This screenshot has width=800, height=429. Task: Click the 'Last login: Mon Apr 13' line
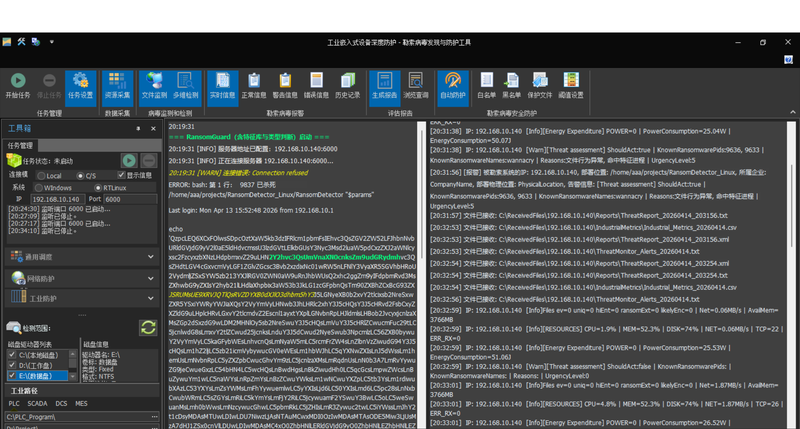tap(251, 210)
